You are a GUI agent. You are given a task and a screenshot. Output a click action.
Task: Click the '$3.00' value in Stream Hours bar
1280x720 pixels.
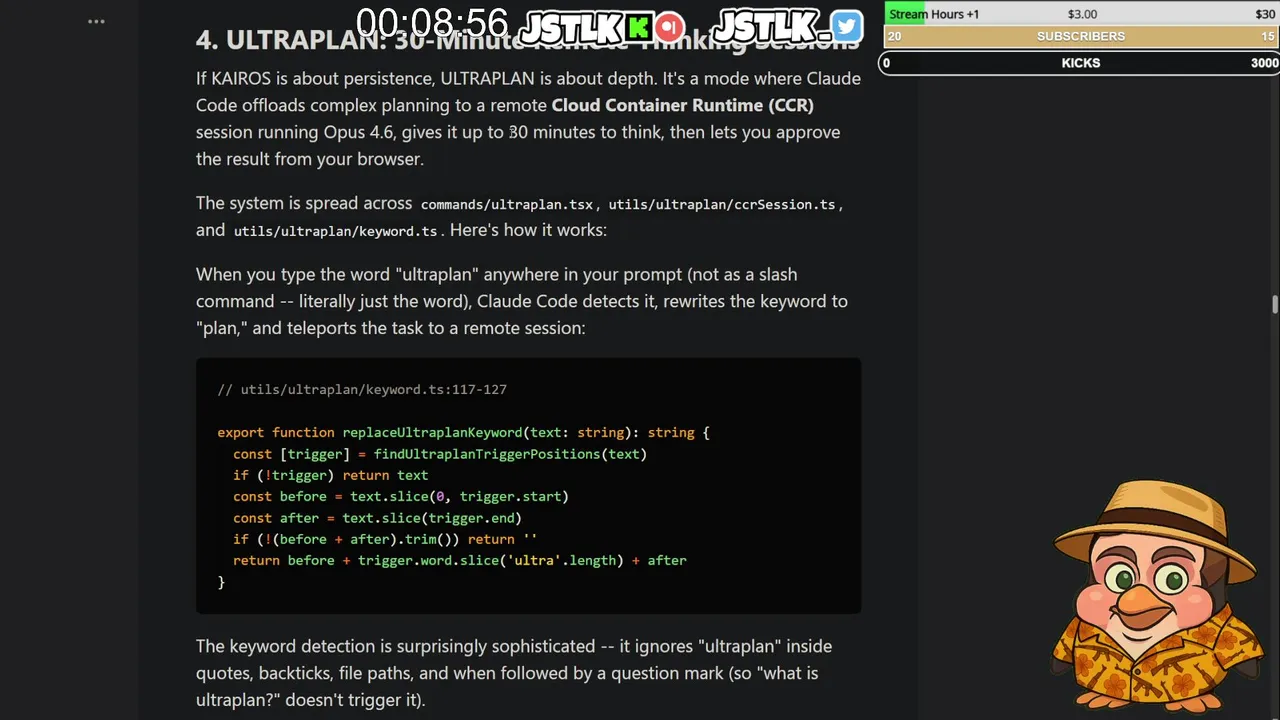pos(1082,14)
